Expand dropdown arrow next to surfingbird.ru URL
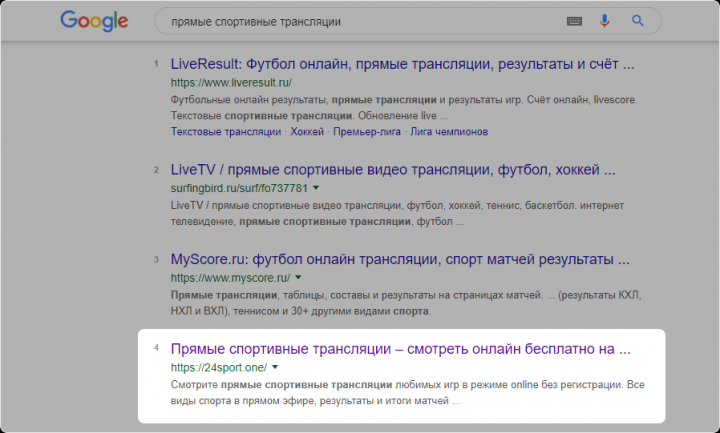The width and height of the screenshot is (720, 433). click(316, 188)
